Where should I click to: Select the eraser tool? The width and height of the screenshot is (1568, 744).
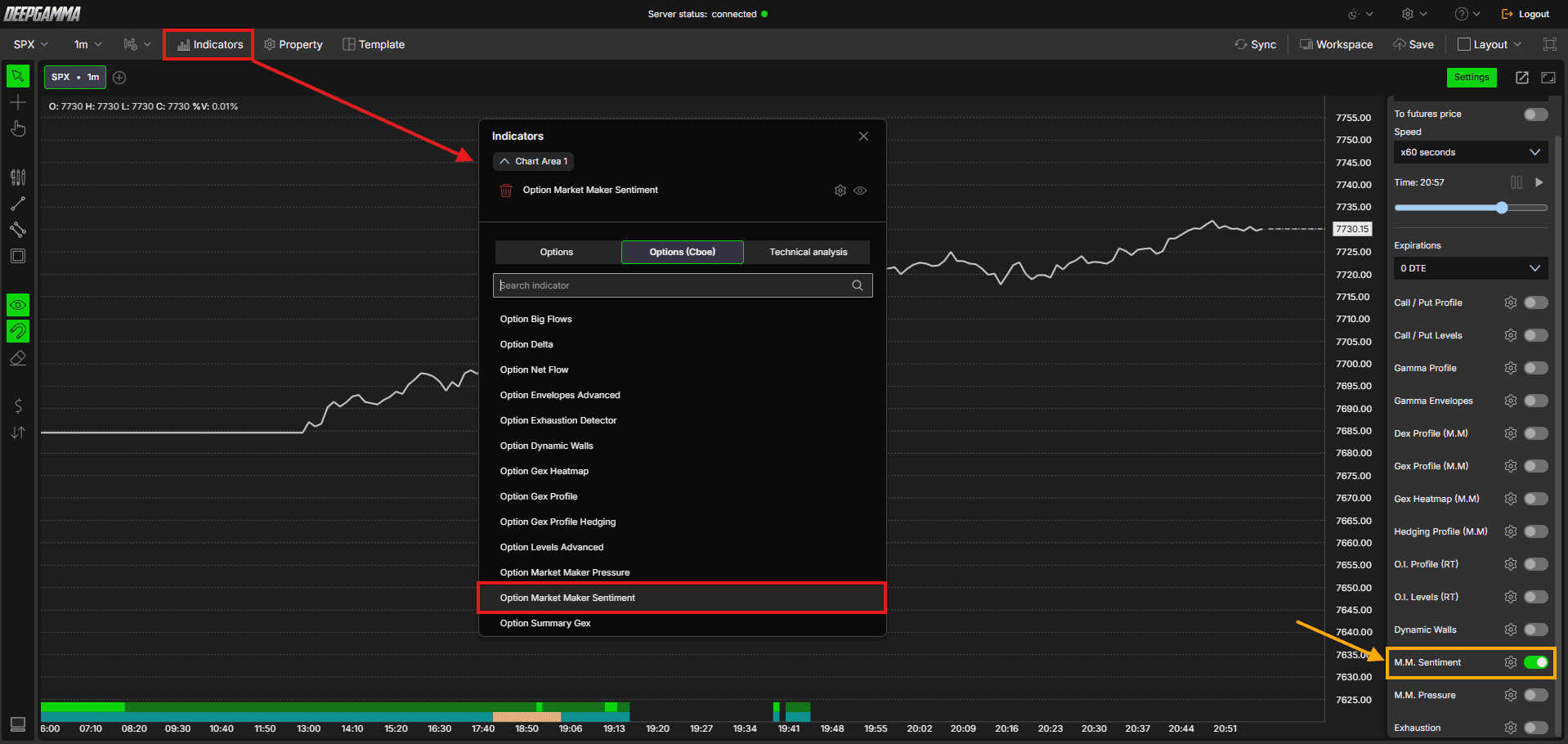pos(18,358)
